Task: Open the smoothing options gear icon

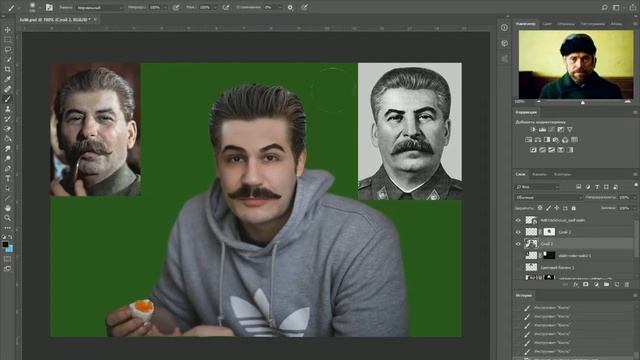Action: [290, 7]
